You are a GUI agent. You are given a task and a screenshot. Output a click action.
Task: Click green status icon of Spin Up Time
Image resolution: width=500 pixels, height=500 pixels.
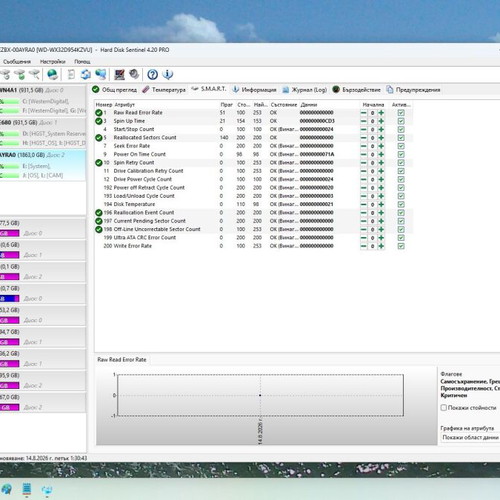click(99, 121)
